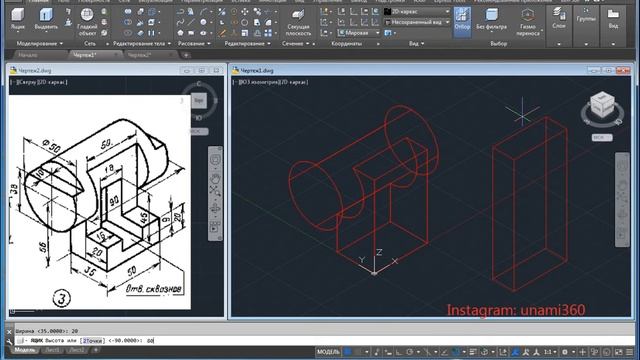This screenshot has width=640, height=360.
Task: Click the workspace gear icon in status bar
Action: (565, 351)
